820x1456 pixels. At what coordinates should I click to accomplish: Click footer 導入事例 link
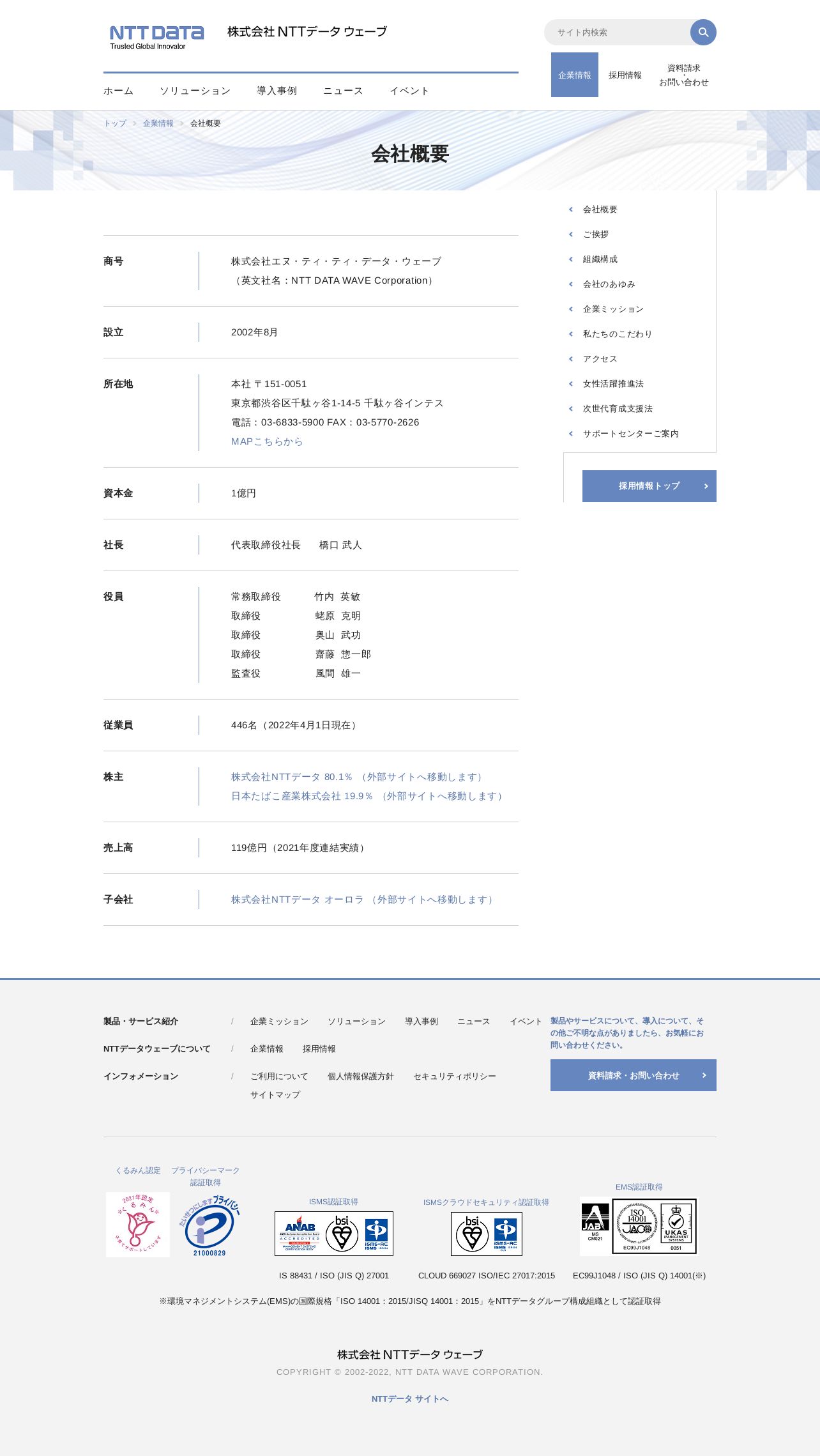421,1022
